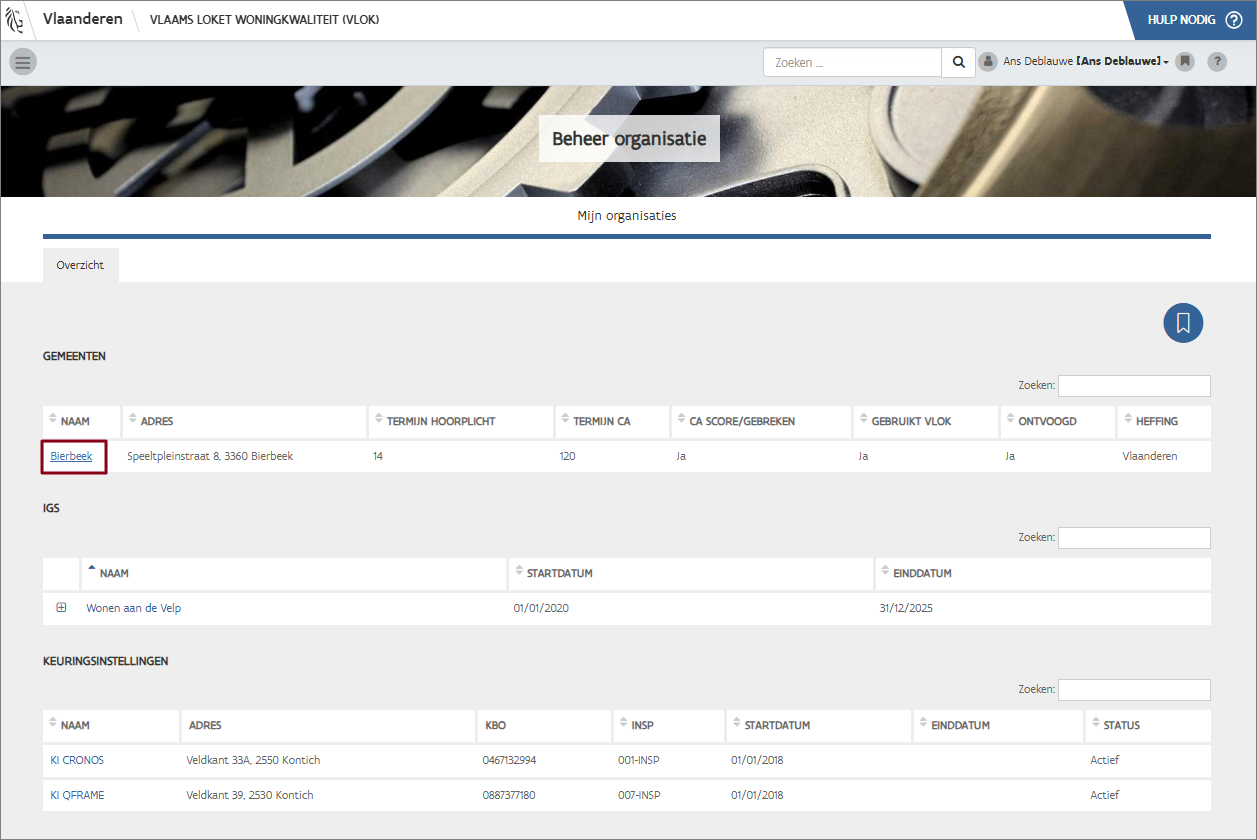This screenshot has height=840, width=1257.
Task: Open the Ans Deblauwe user dropdown
Action: click(x=1120, y=62)
